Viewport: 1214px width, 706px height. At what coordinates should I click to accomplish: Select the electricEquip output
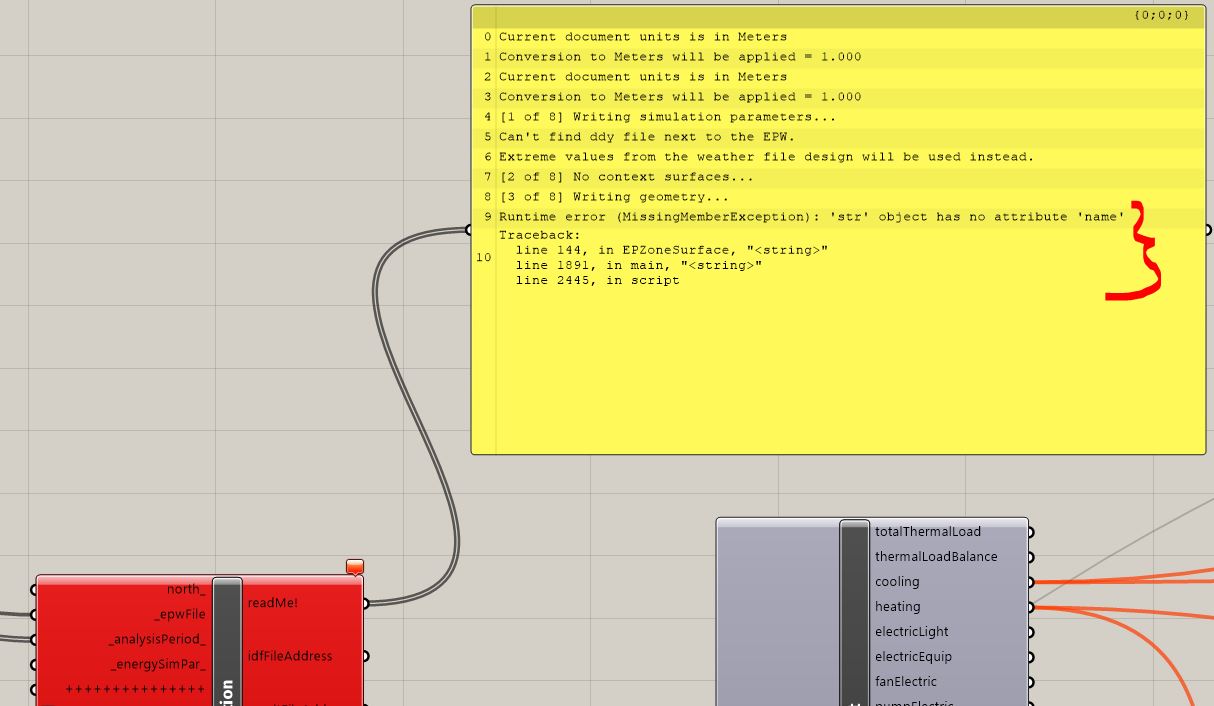[913, 656]
